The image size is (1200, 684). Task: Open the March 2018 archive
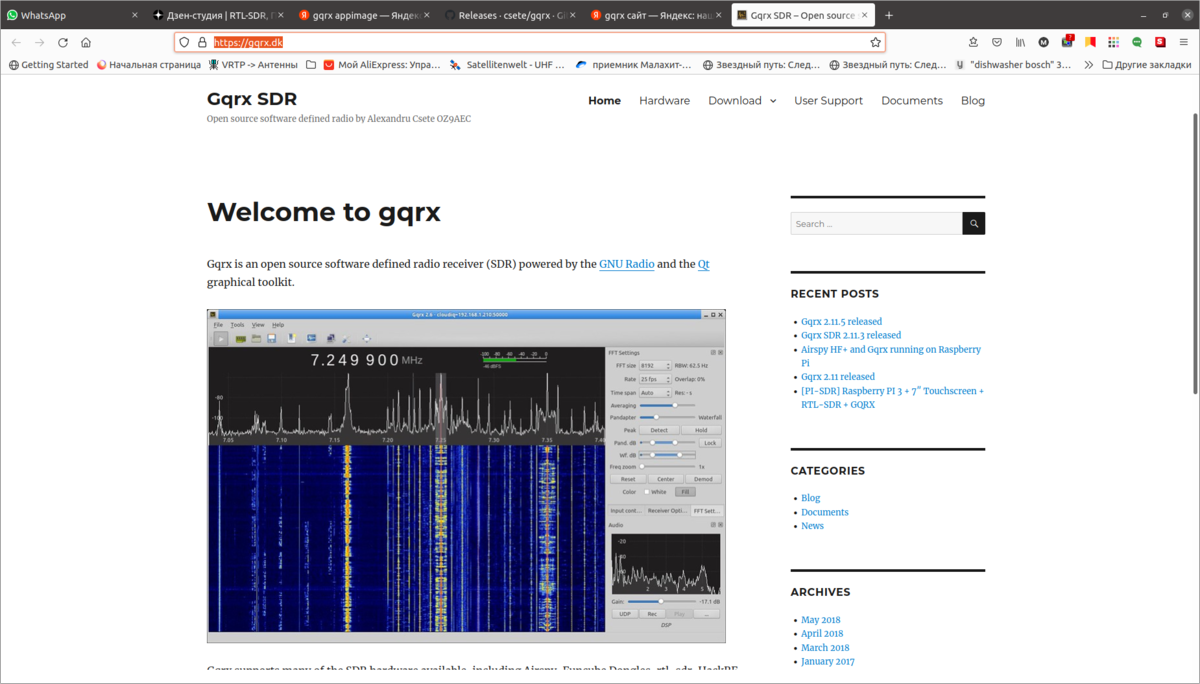point(824,648)
